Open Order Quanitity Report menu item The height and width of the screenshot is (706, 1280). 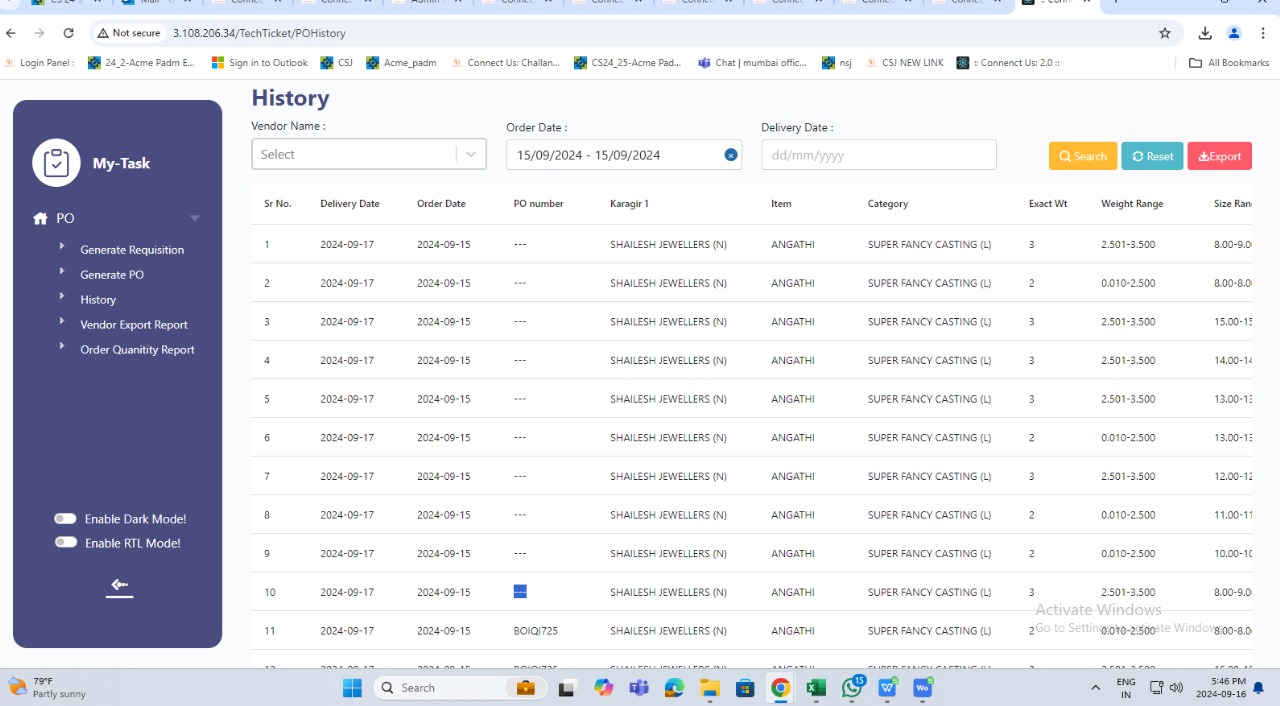coord(137,350)
